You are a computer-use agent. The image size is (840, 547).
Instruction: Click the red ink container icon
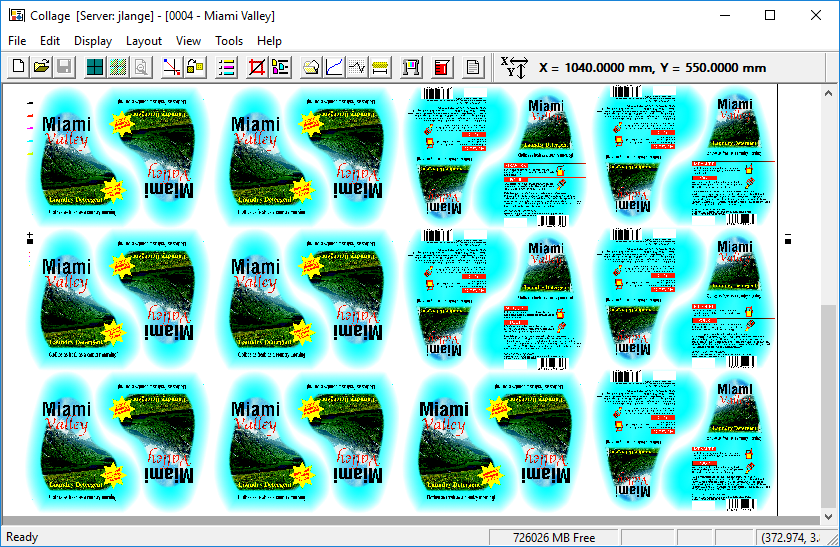(x=442, y=68)
